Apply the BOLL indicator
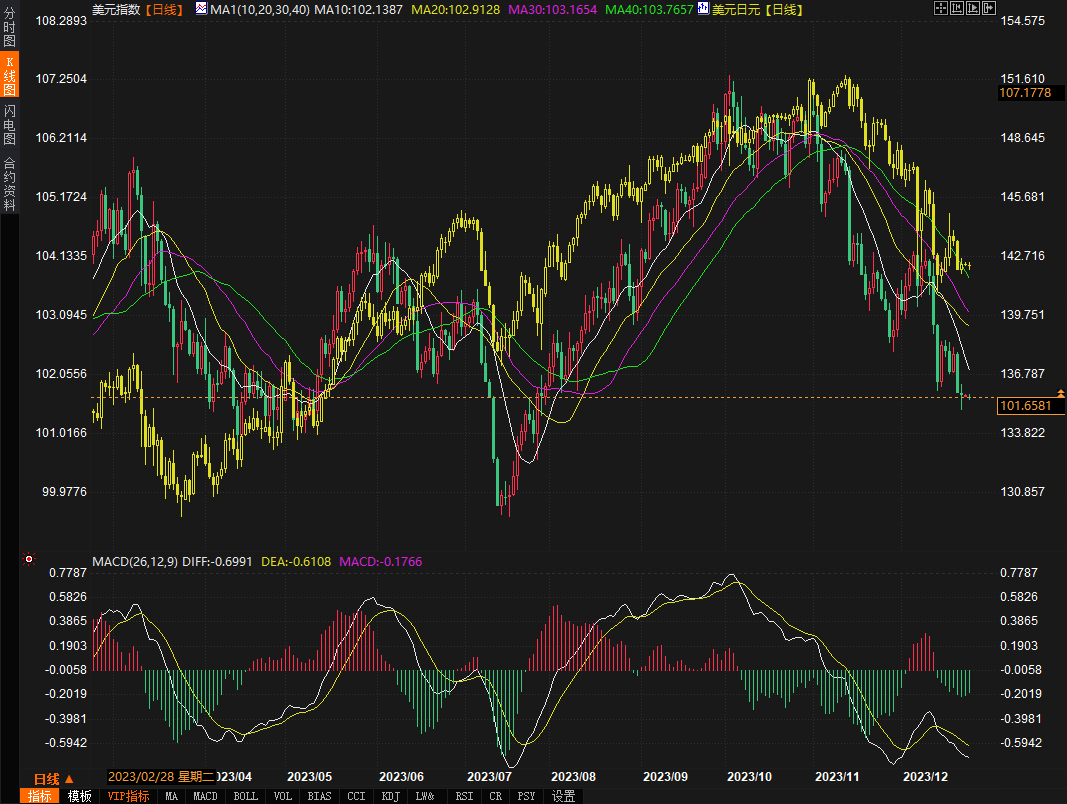This screenshot has width=1067, height=804. (x=245, y=796)
